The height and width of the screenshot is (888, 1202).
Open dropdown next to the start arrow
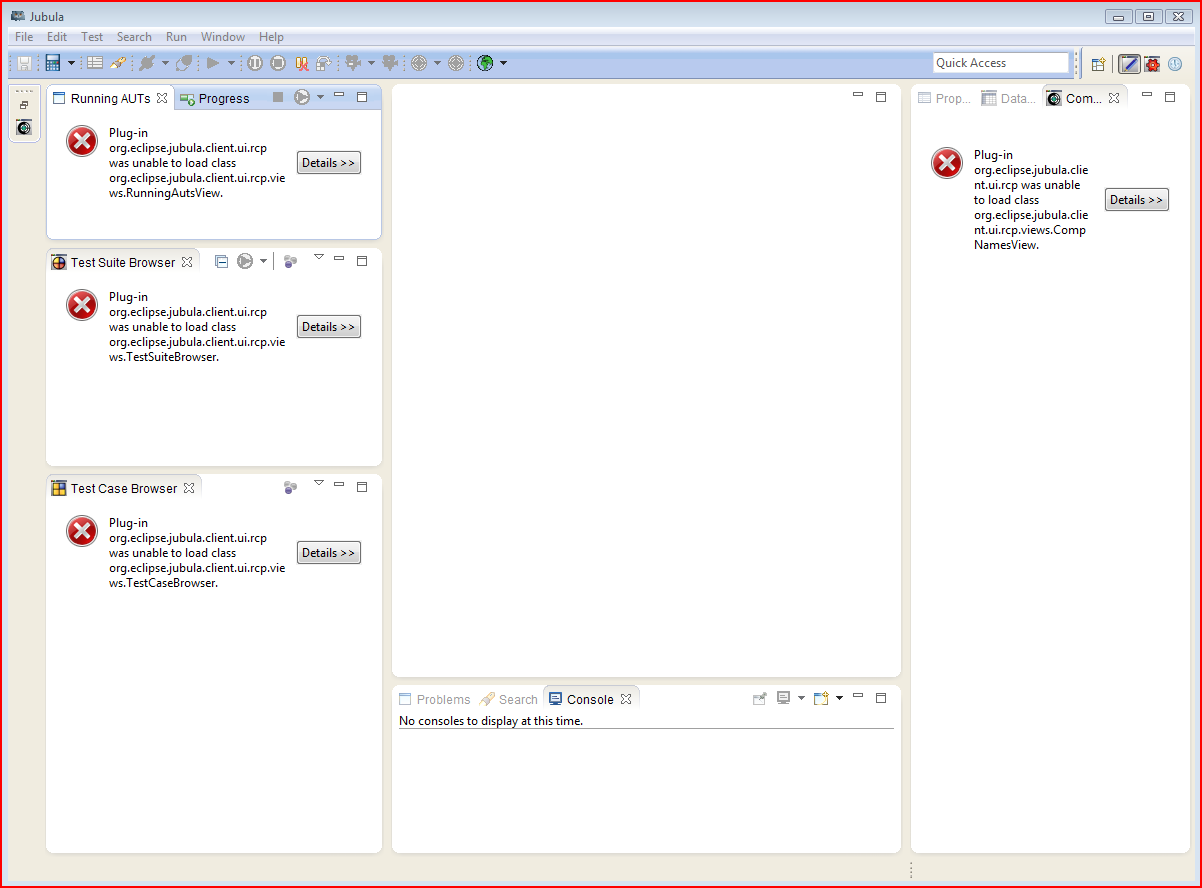click(x=231, y=63)
